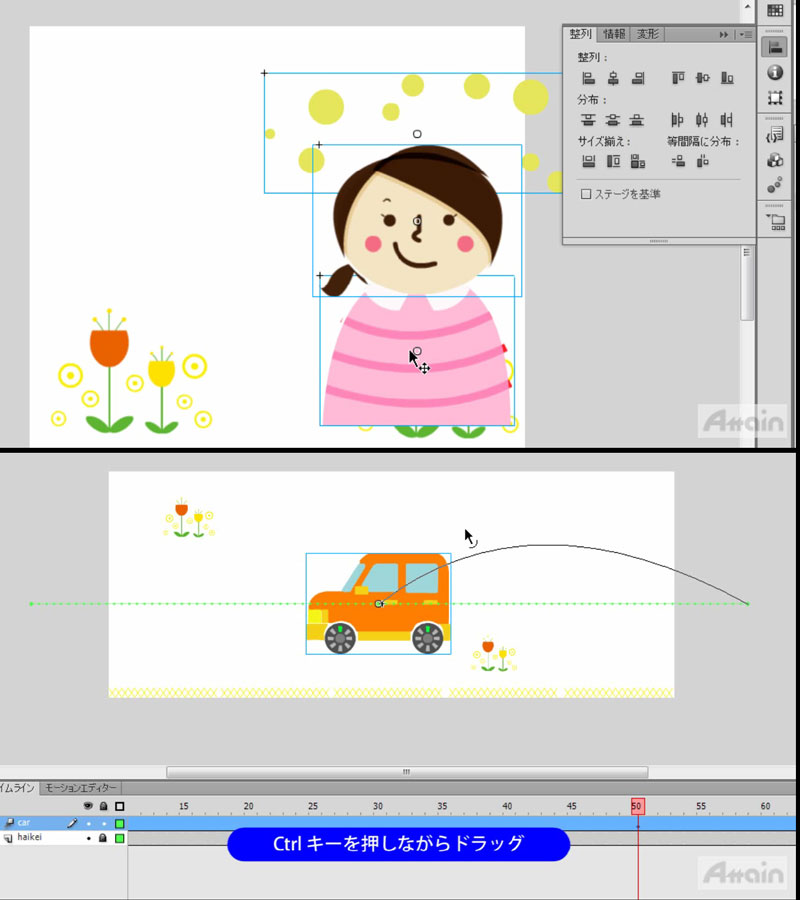Click space evenly vertically icon
Screen dimensions: 800x900
tap(678, 161)
